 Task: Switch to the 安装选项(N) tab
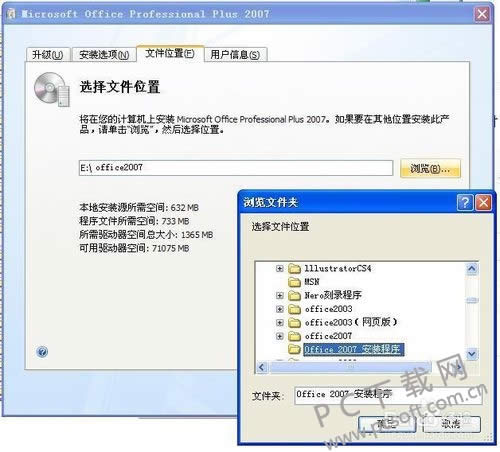tap(104, 54)
